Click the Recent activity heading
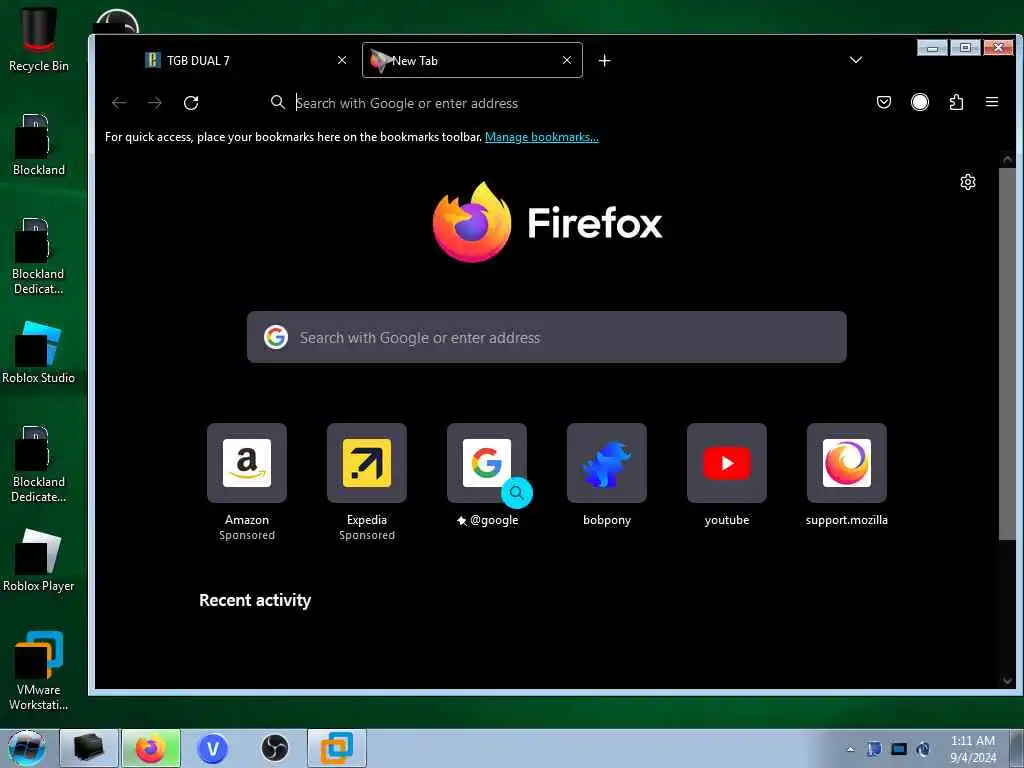1024x768 pixels. 255,600
